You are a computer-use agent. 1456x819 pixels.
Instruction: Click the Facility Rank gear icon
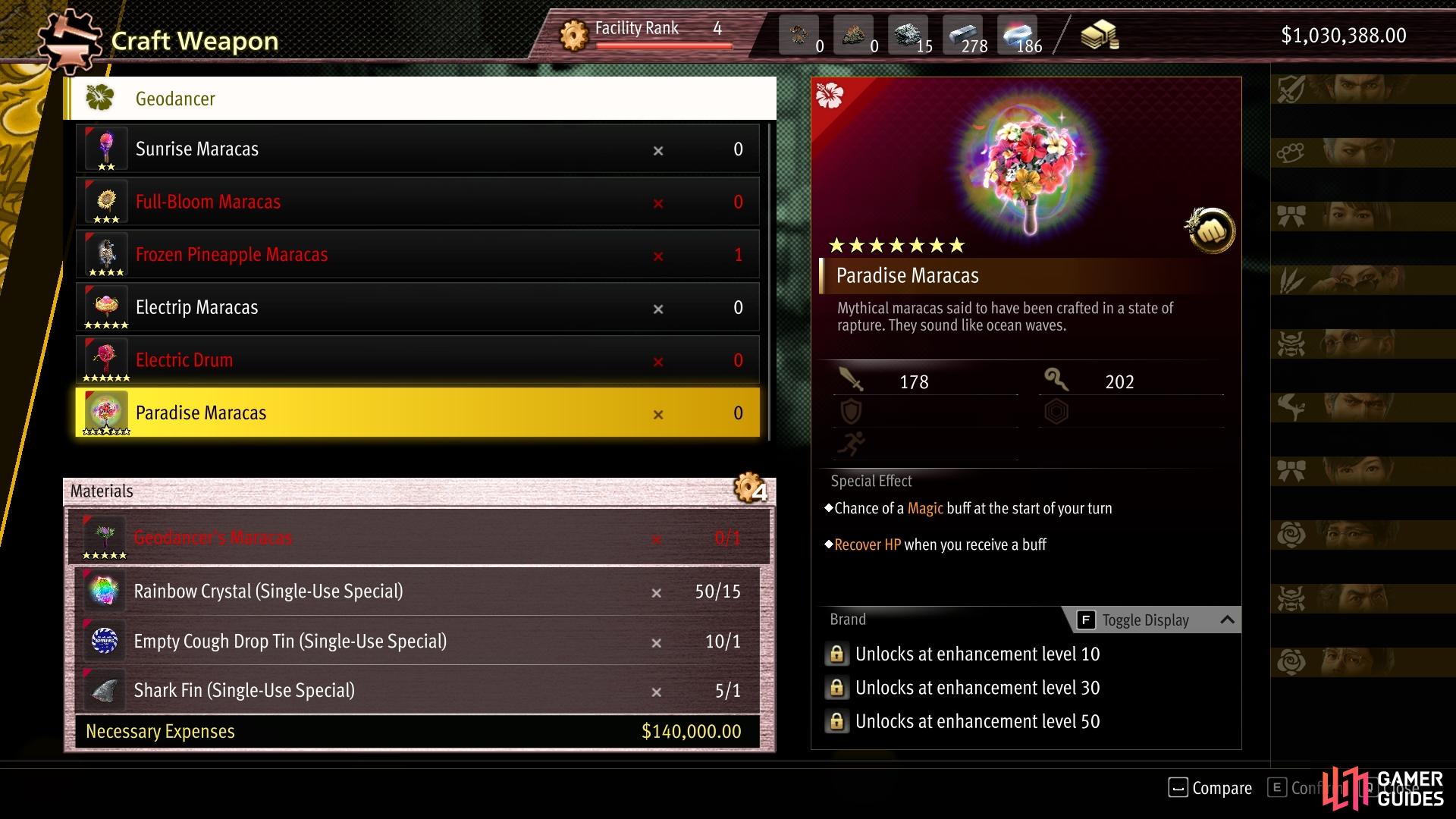(x=574, y=35)
